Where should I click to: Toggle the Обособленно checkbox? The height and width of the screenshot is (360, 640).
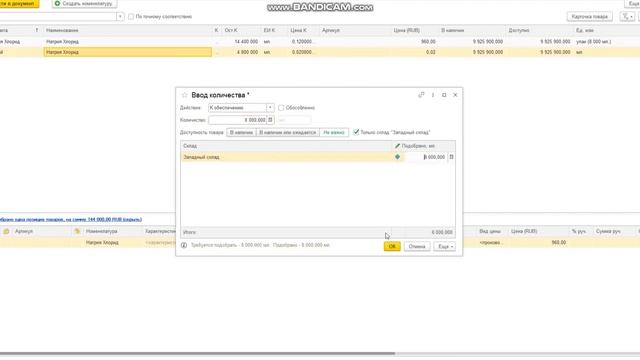281,108
